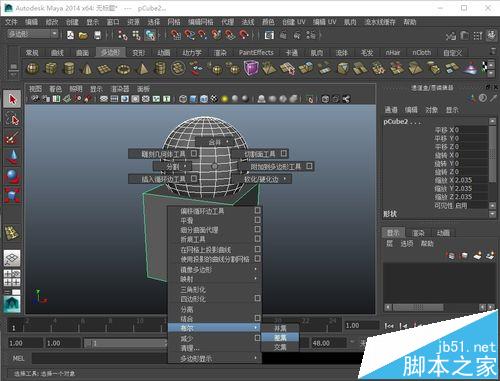This screenshot has height=381, width=500.
Task: Toggle use all lights yellow bulb icon
Action: tap(225, 99)
